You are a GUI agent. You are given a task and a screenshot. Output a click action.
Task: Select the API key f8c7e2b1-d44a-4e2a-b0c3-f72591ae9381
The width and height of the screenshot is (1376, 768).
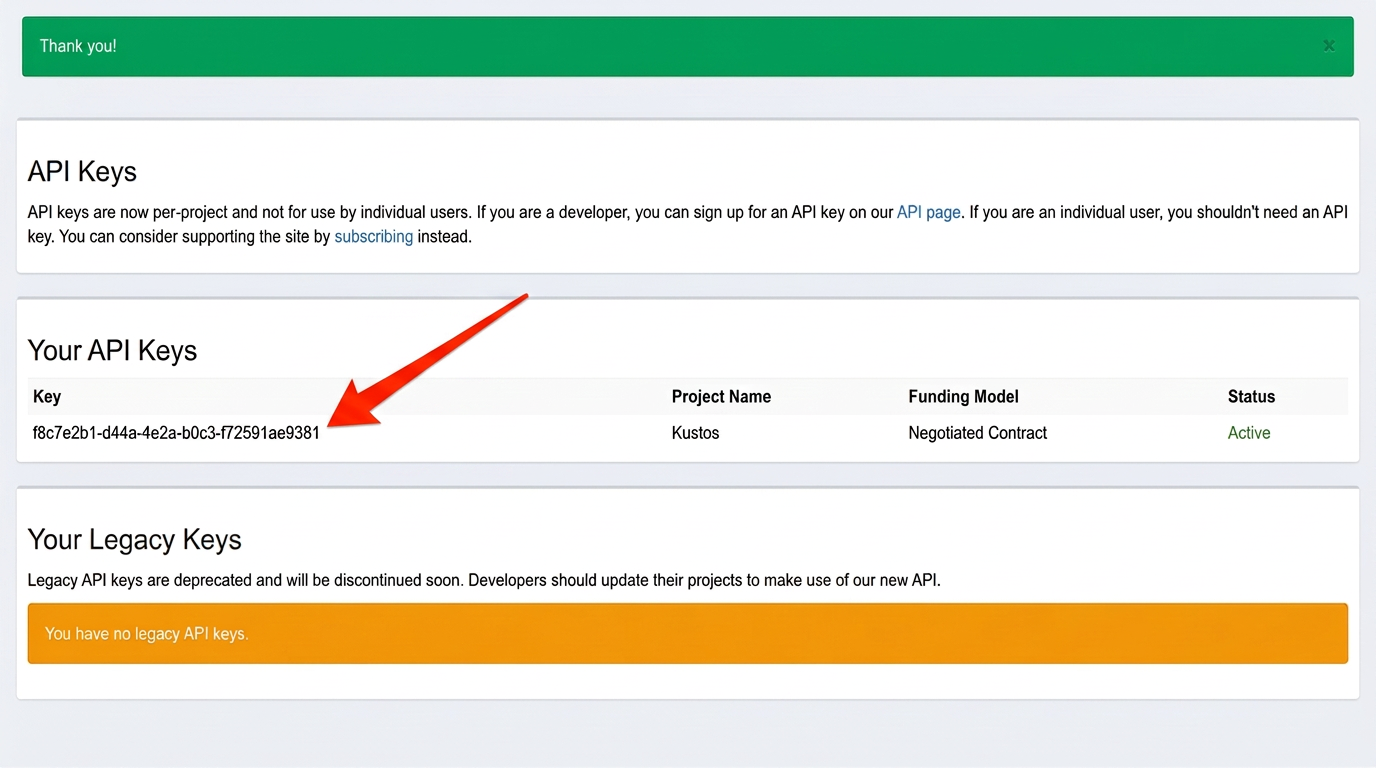point(176,433)
